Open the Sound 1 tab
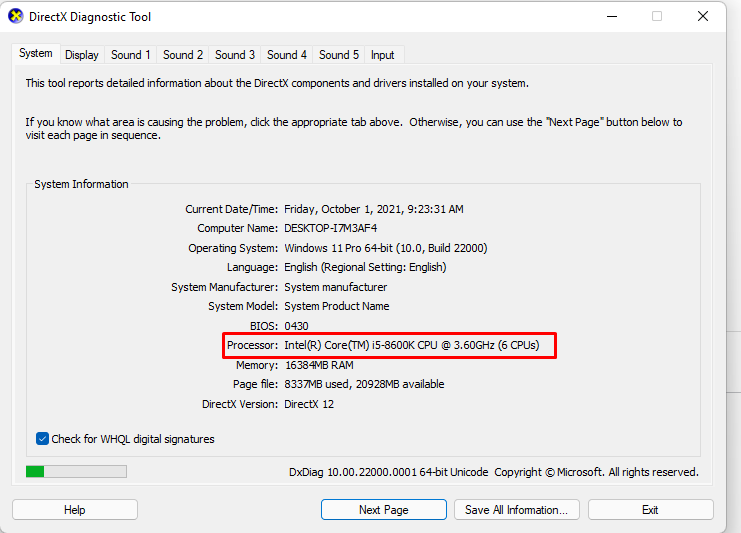The height and width of the screenshot is (533, 741). point(130,55)
